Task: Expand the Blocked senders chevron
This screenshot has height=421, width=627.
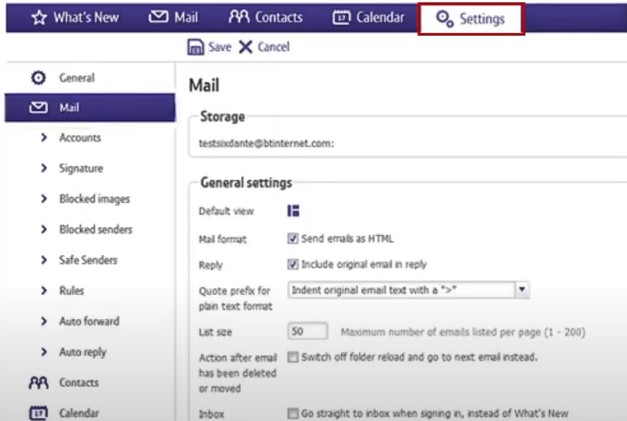Action: pyautogui.click(x=44, y=229)
